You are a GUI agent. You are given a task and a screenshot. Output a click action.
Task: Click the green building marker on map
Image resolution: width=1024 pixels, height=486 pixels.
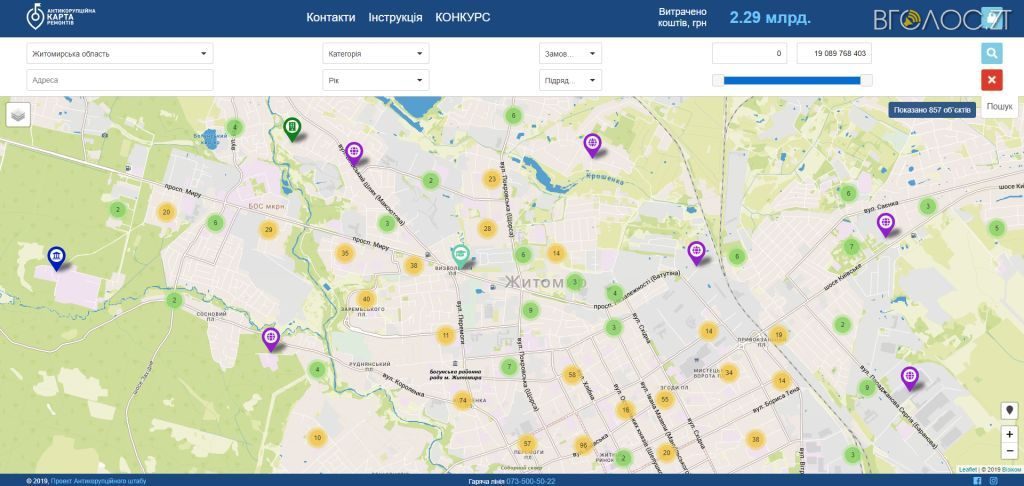[292, 127]
